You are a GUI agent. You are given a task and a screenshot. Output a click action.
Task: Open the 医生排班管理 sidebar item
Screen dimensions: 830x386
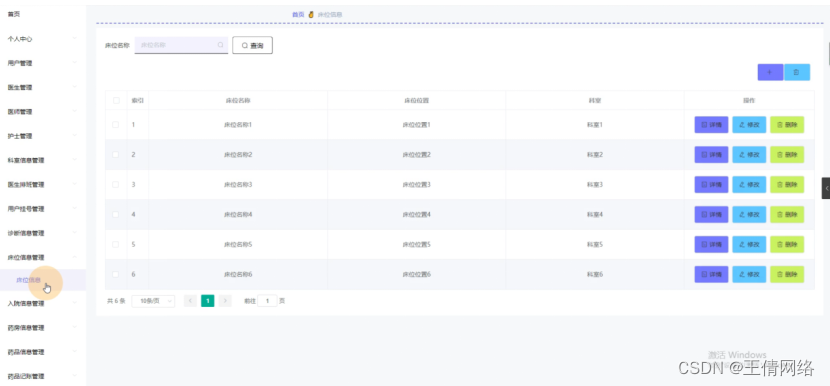pyautogui.click(x=42, y=185)
